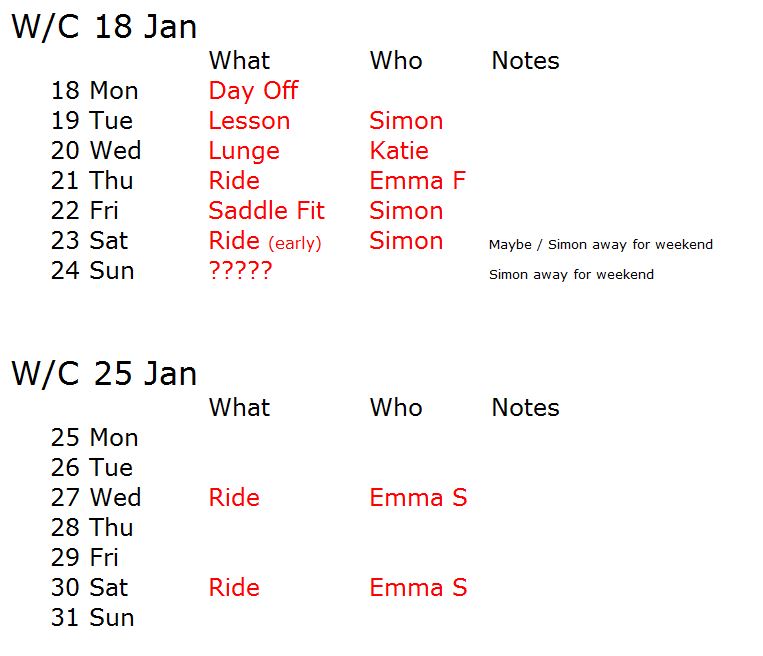Select the "25 Mon" date label
The width and height of the screenshot is (763, 656).
tap(95, 438)
